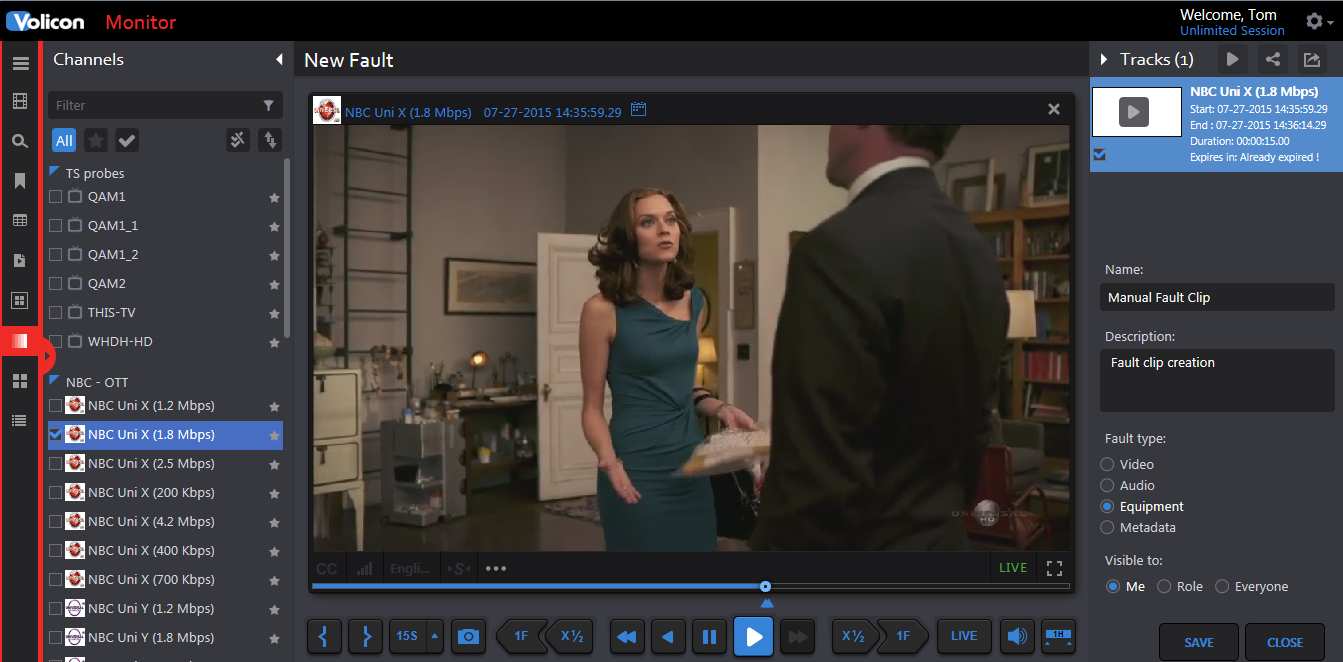Click the filter funnel icon
Viewport: 1343px width, 662px height.
268,105
